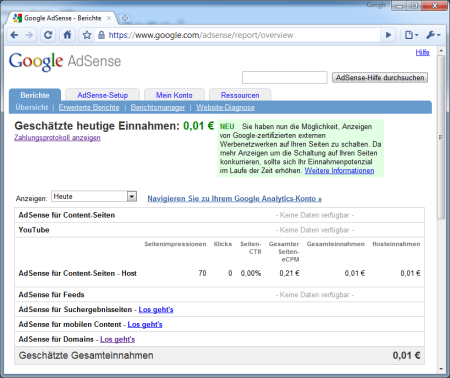Bookmark this page with the star icon
The height and width of the screenshot is (378, 450).
point(87,35)
